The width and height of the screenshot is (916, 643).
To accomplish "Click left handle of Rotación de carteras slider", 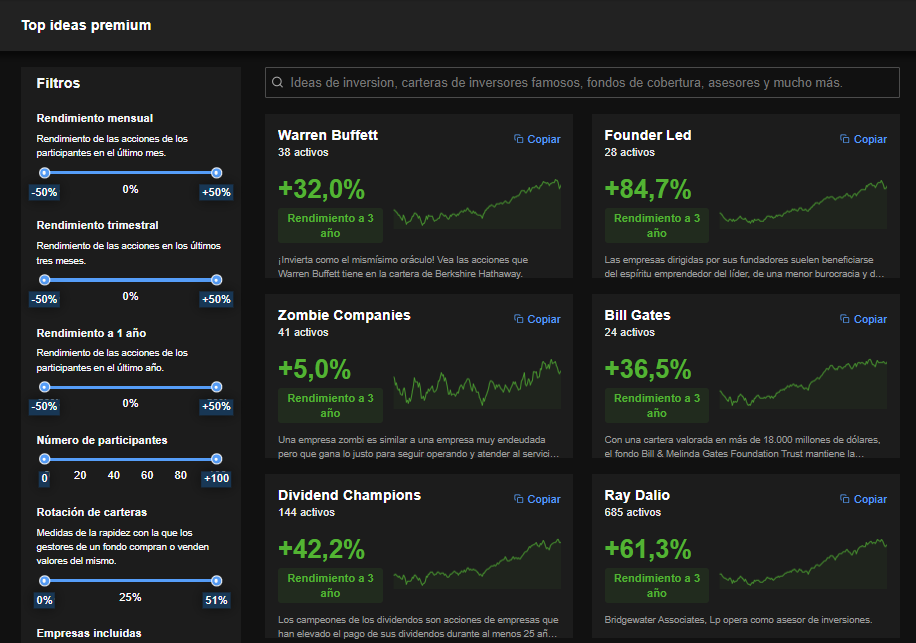I will tap(44, 581).
